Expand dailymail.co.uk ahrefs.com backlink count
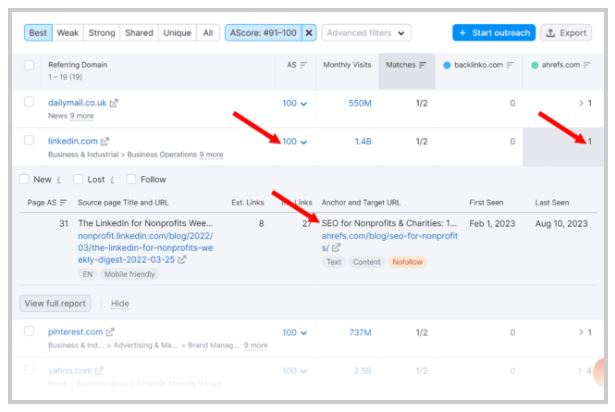Viewport: 615px width, 412px height. tap(585, 103)
